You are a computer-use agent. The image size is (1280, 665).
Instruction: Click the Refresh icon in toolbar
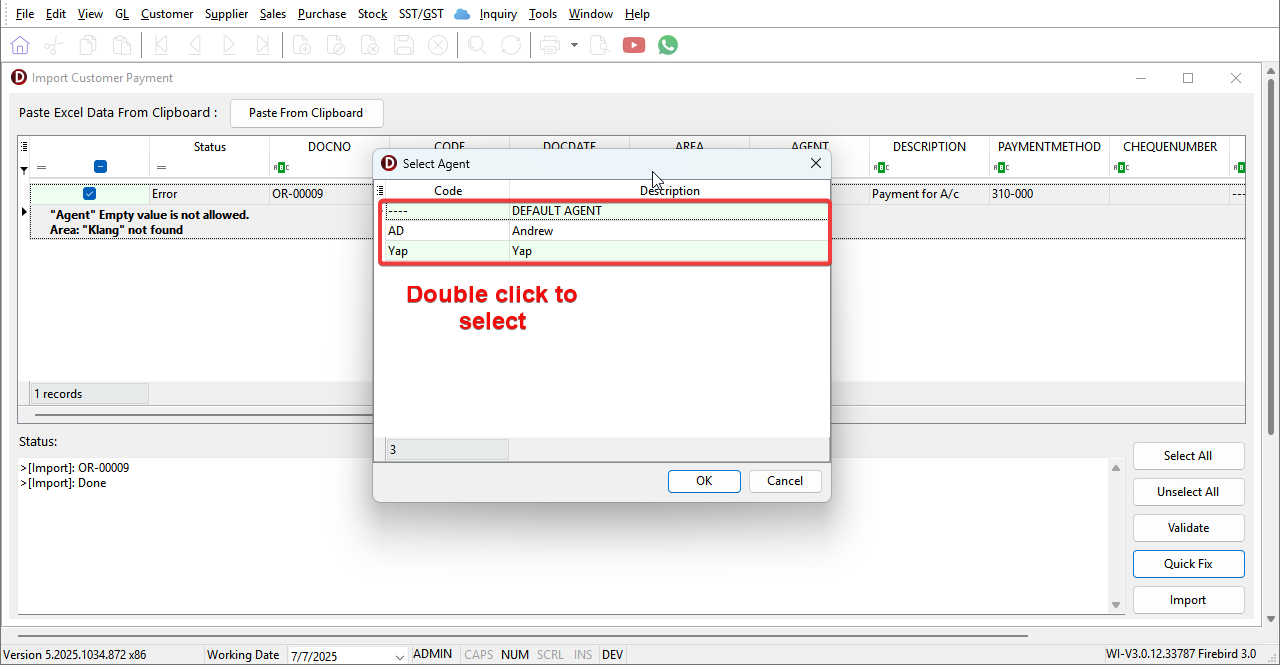point(511,45)
